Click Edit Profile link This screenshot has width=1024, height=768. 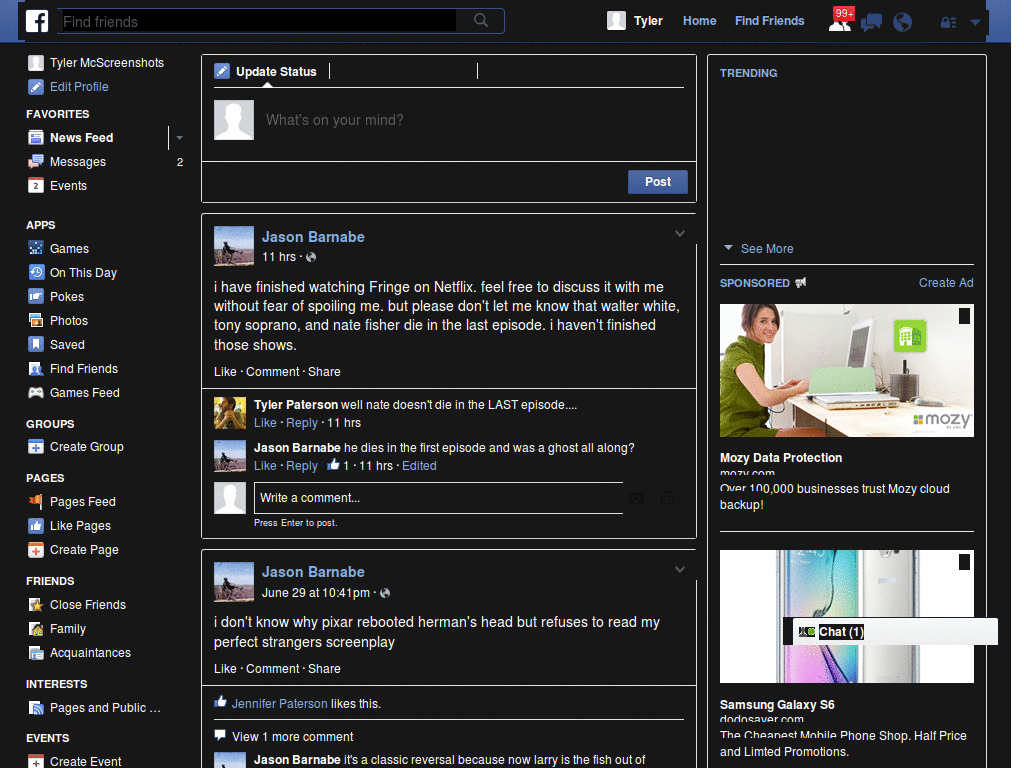79,86
